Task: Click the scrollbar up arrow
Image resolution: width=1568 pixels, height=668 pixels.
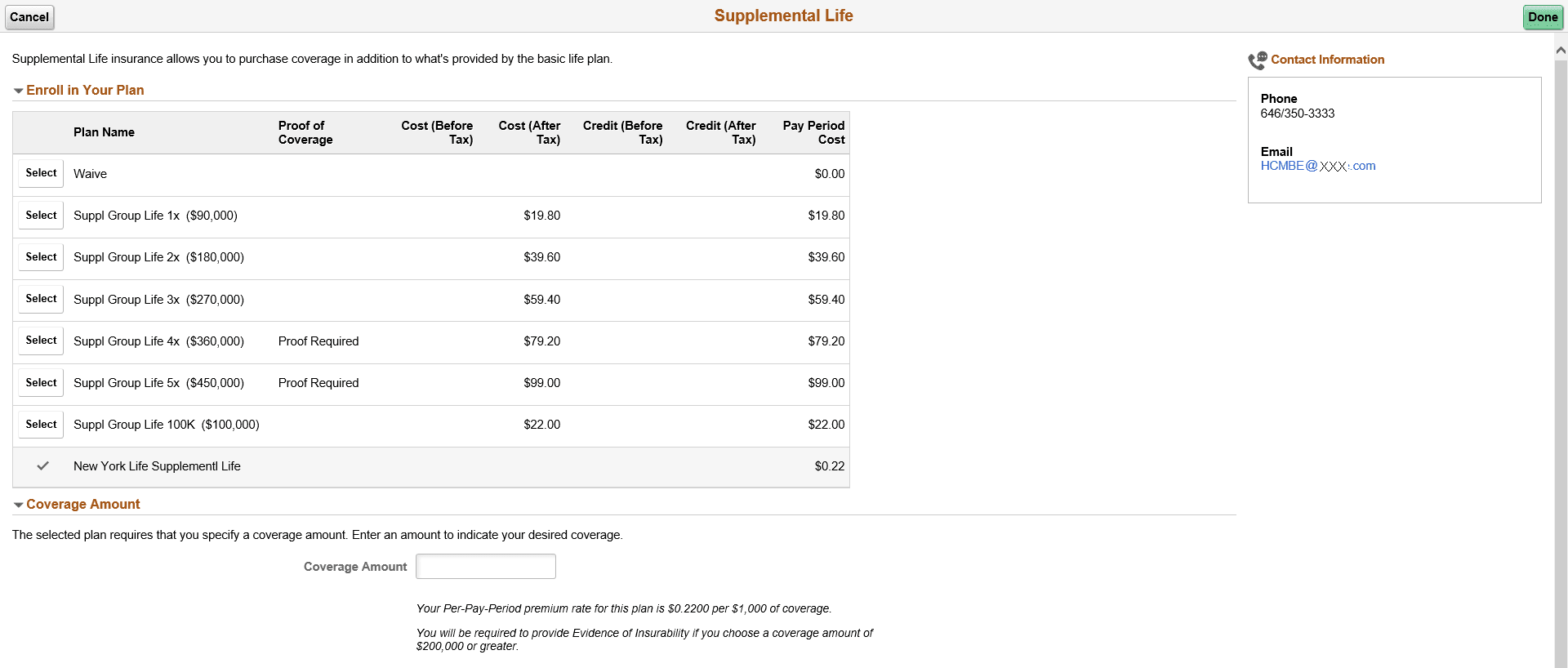Action: click(1561, 51)
